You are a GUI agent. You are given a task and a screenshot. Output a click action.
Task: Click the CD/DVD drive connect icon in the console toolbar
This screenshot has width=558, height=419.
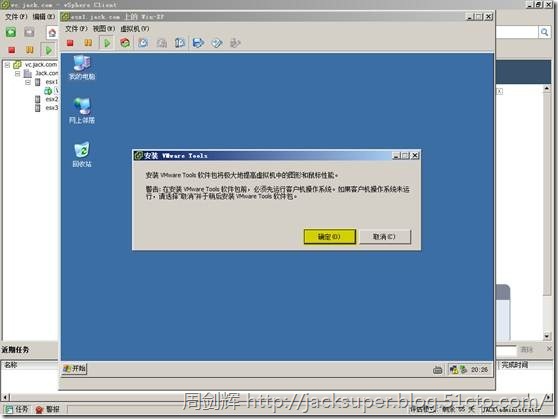click(216, 43)
